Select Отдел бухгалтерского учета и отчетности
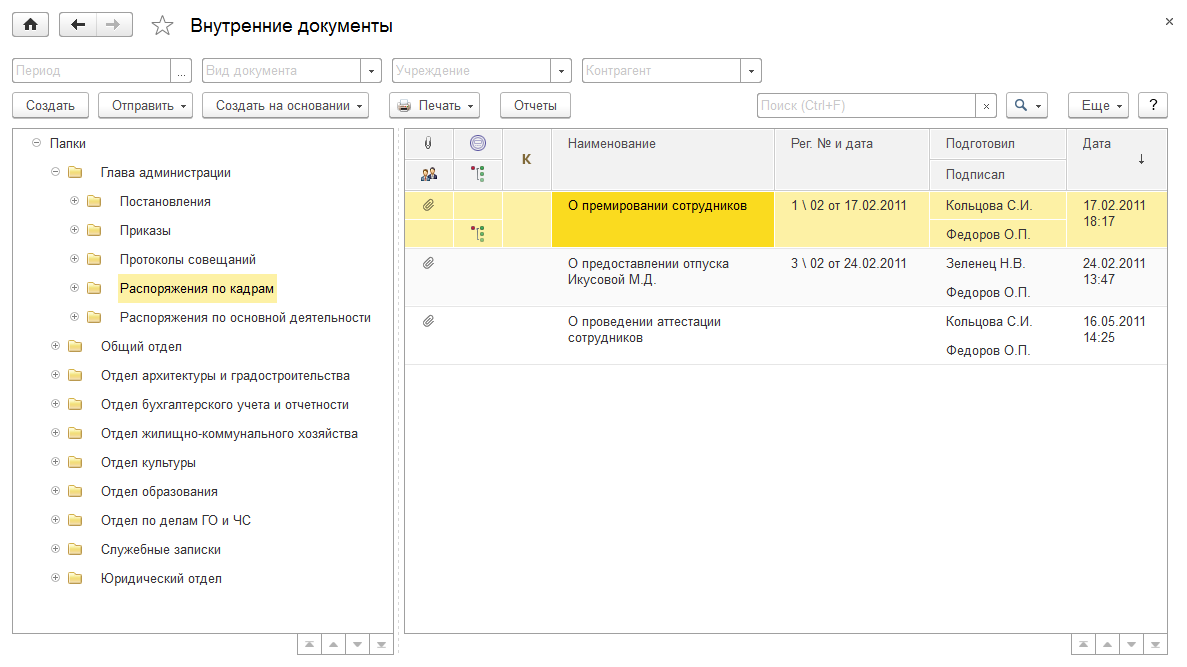The height and width of the screenshot is (667, 1187). point(225,404)
